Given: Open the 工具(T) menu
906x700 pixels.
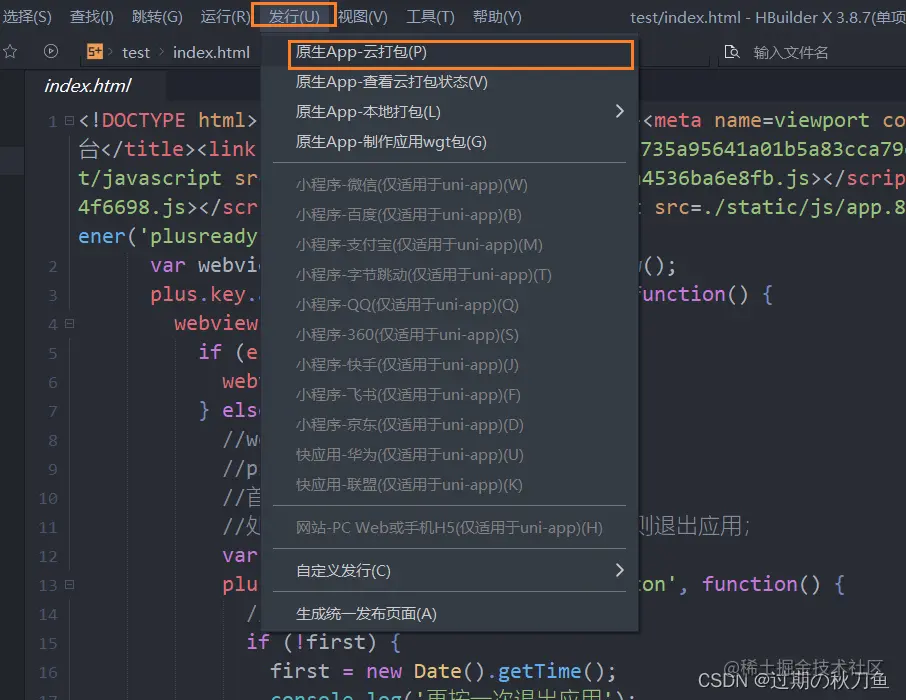Looking at the screenshot, I should pos(430,17).
